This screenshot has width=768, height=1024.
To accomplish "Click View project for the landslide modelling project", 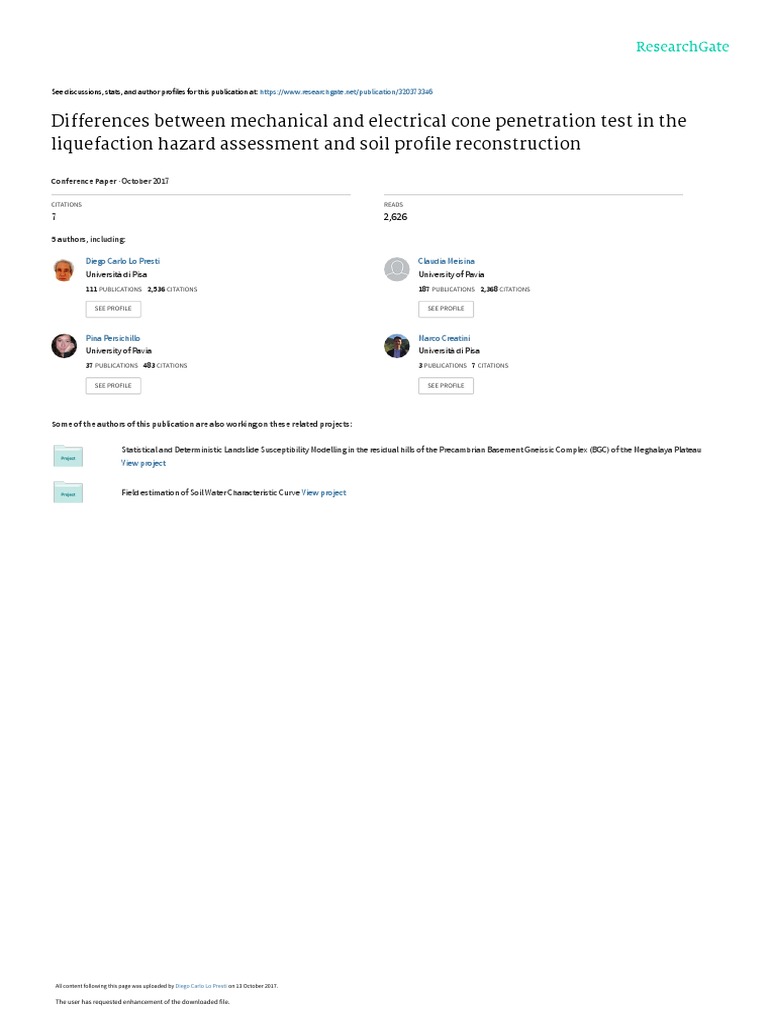I will 144,463.
